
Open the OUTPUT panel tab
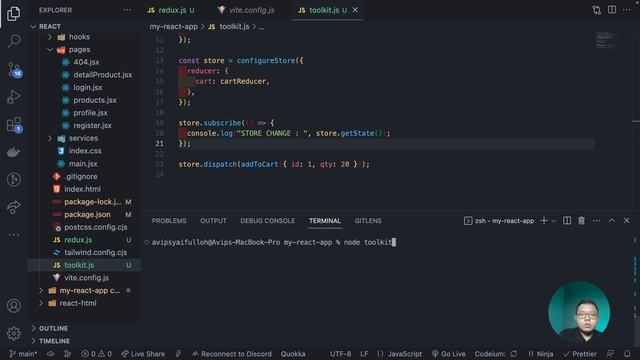click(x=213, y=220)
